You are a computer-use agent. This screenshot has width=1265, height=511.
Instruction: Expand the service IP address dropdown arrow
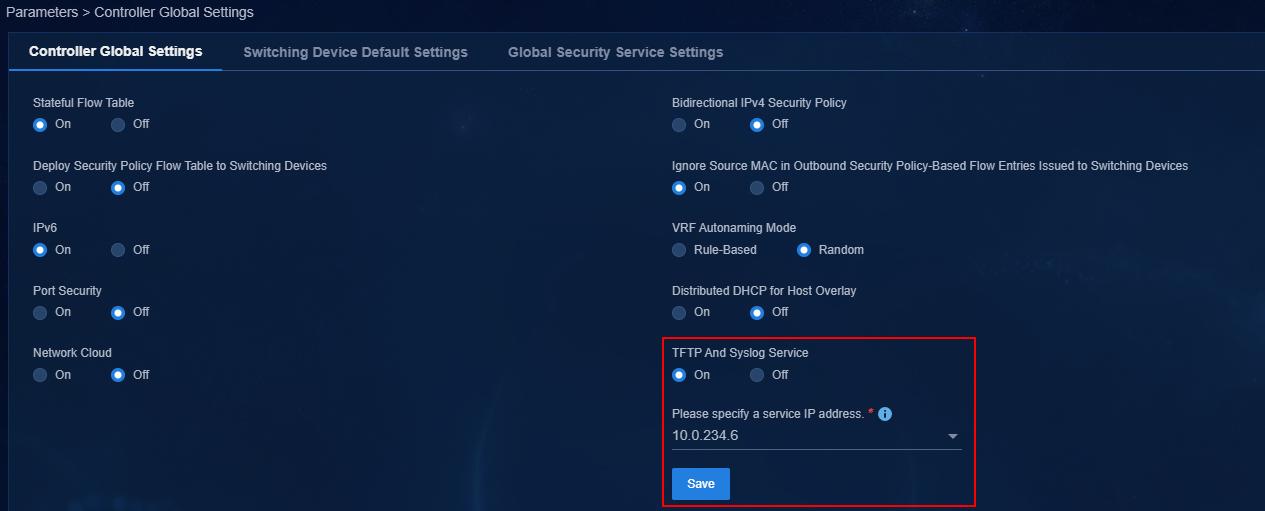(953, 436)
